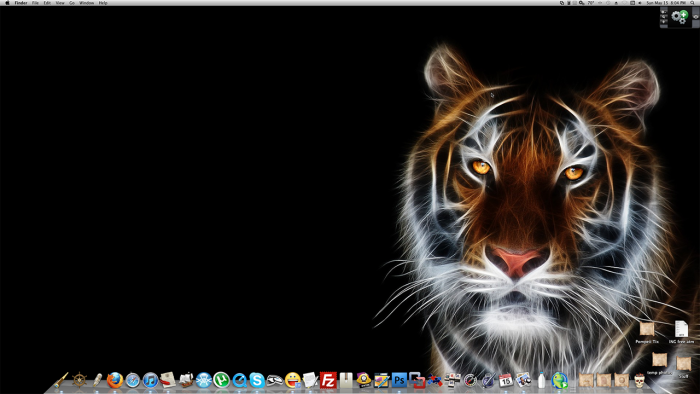700x394 pixels.
Task: Open iCal showing date 15 in Dock
Action: point(505,380)
